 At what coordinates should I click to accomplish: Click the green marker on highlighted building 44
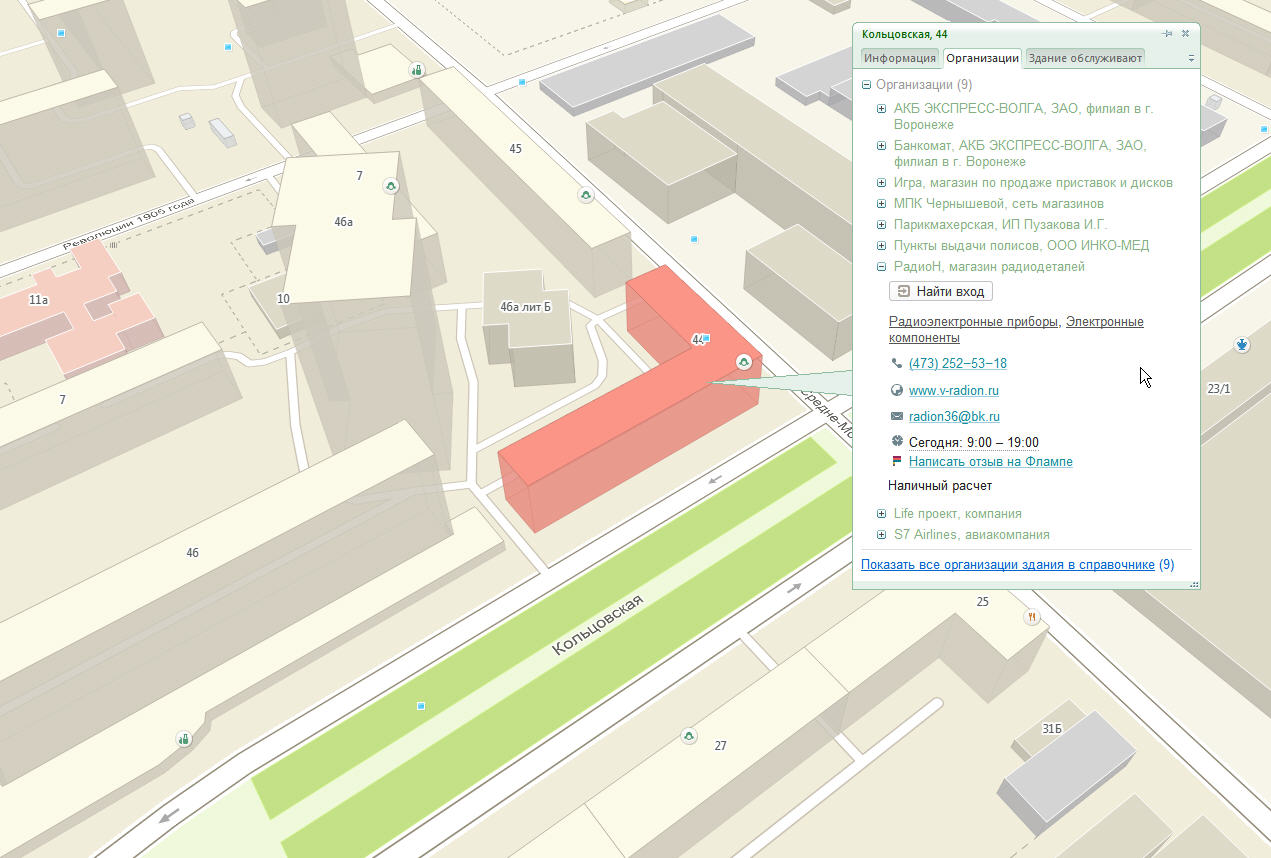[x=744, y=362]
